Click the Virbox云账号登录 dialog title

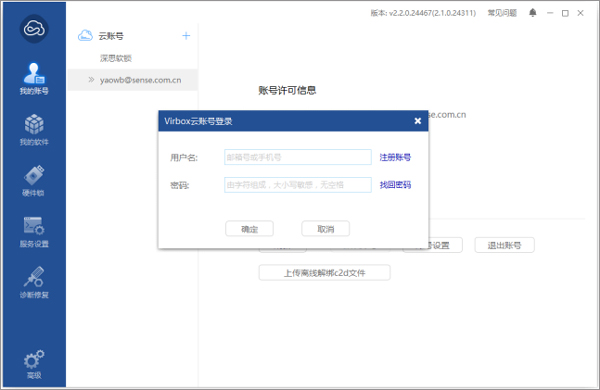pos(198,121)
